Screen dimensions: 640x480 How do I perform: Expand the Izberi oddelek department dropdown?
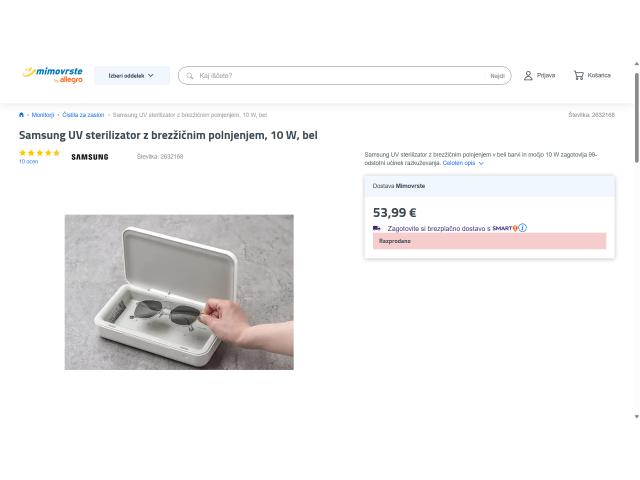click(x=132, y=76)
